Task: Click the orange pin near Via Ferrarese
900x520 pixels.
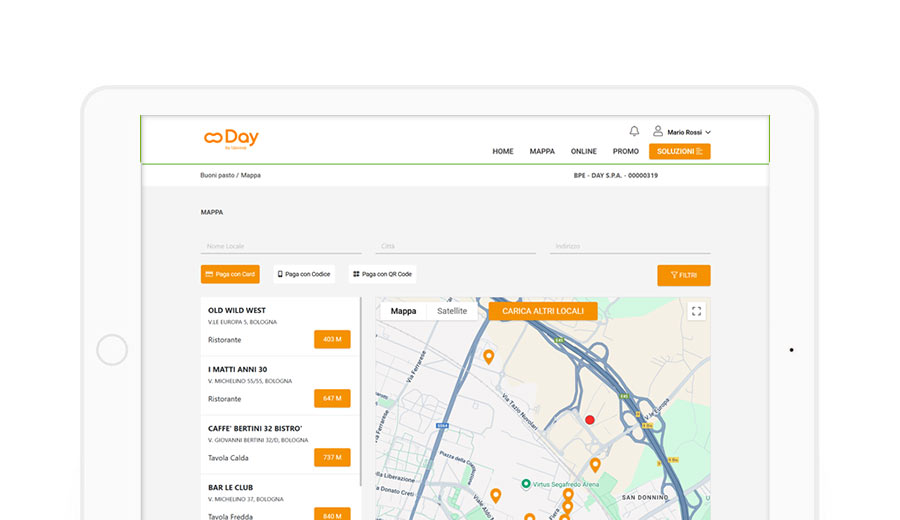Action: (488, 357)
